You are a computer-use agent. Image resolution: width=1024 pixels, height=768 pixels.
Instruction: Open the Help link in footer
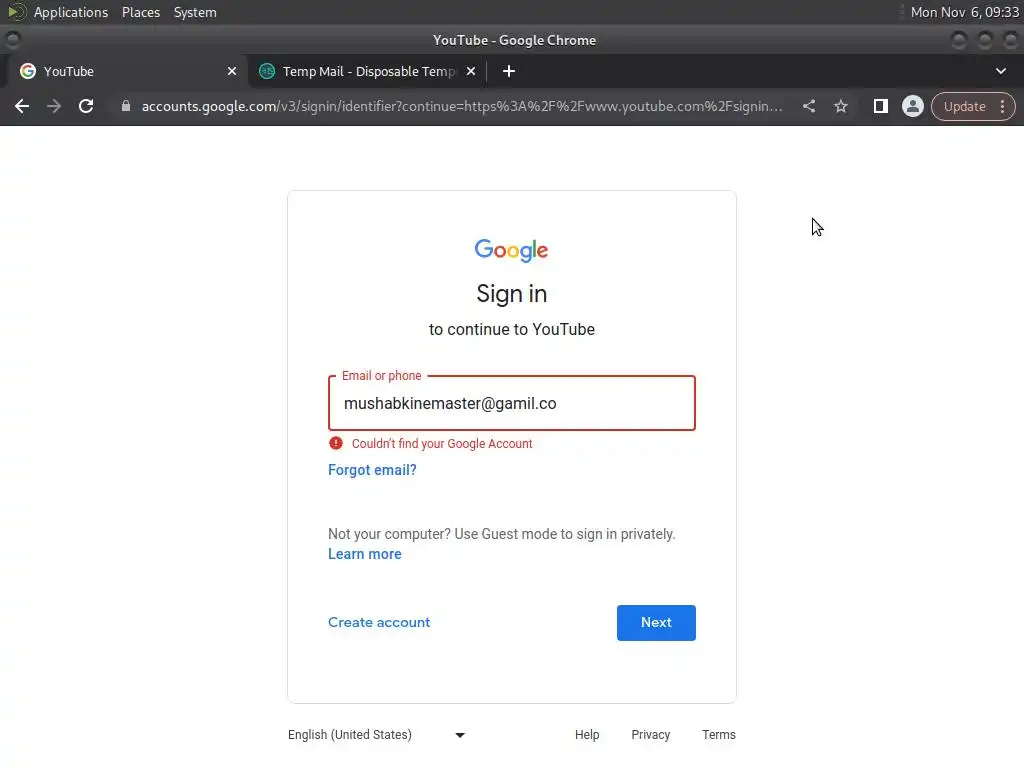[586, 735]
